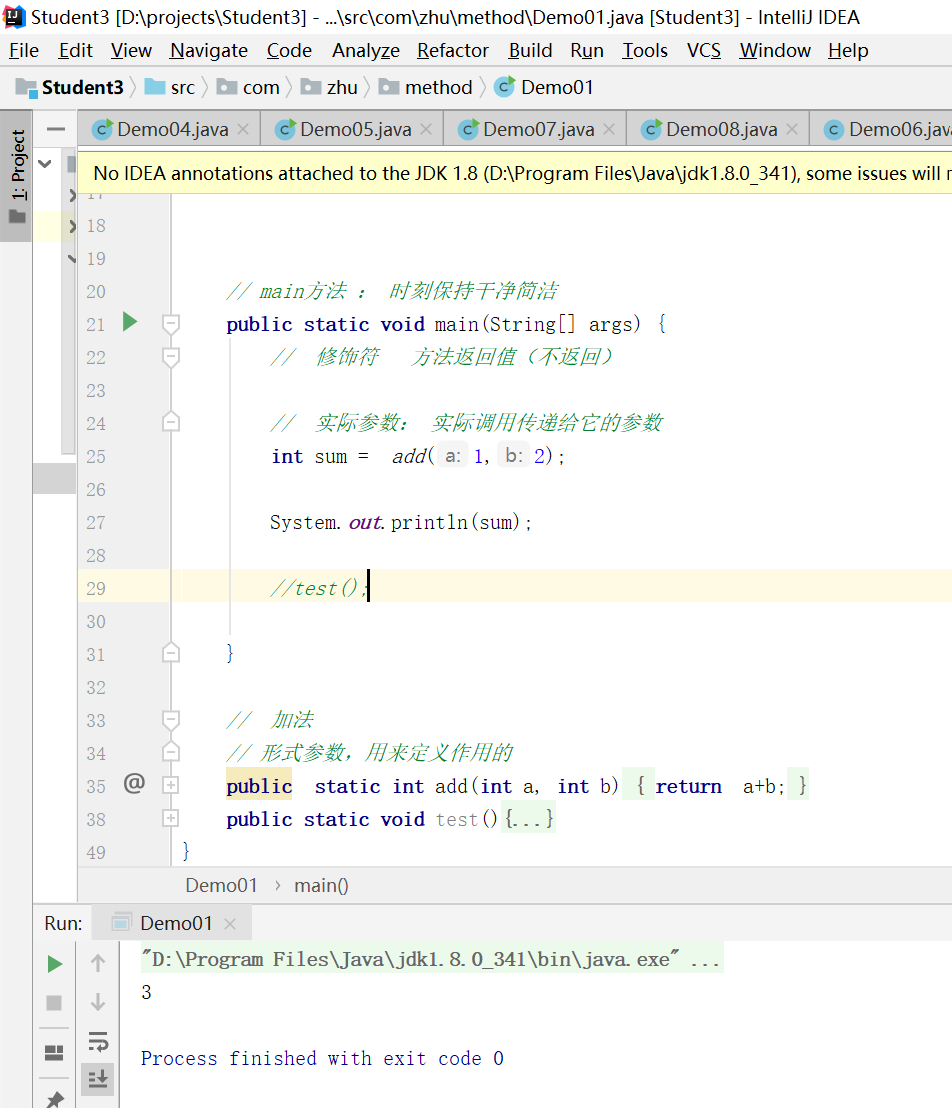Click the JDK annotations warning banner

tap(515, 174)
